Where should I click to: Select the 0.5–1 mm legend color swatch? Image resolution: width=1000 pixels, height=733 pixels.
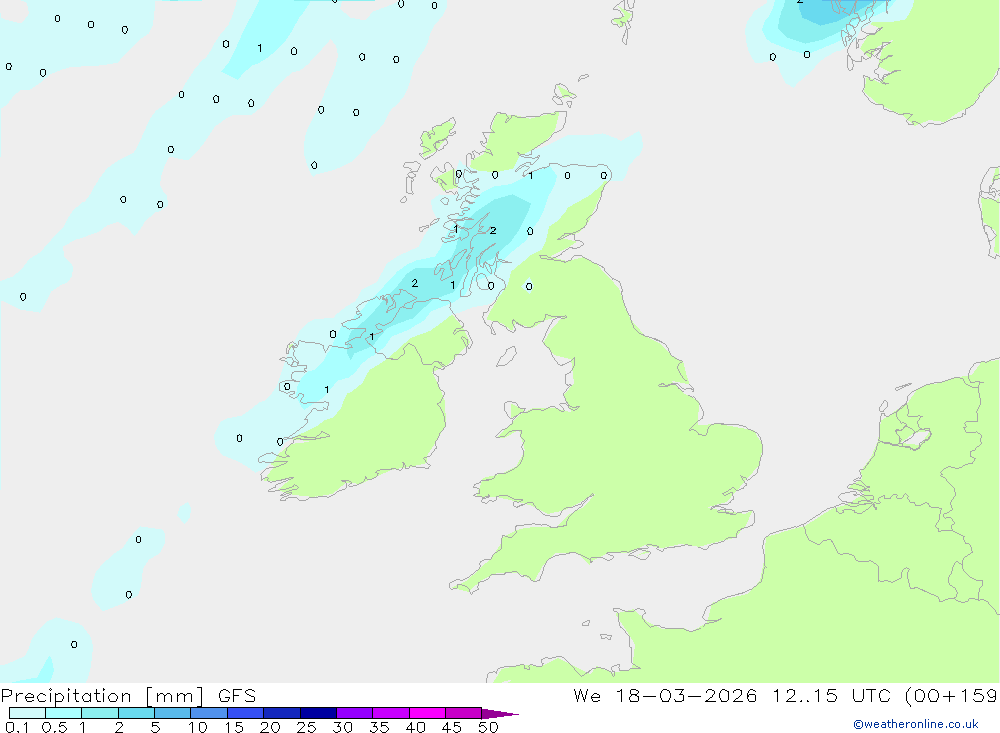(64, 713)
